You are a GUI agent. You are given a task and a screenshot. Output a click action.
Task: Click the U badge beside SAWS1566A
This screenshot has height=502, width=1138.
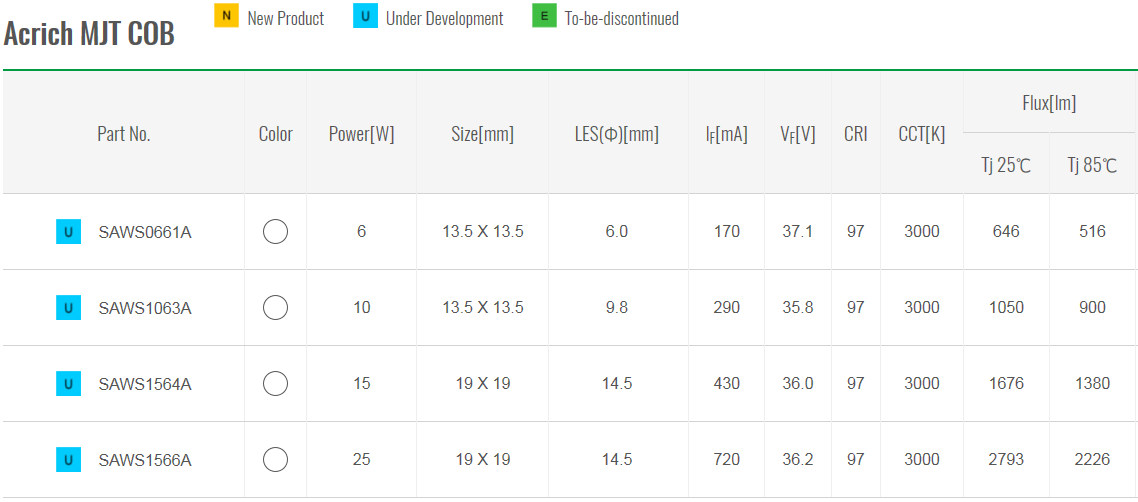(x=68, y=460)
